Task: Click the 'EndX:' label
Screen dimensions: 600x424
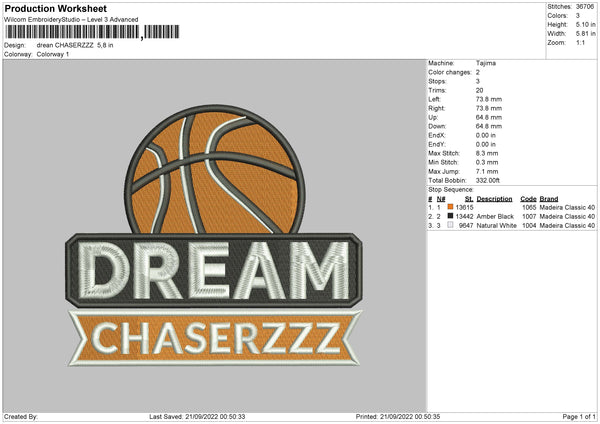Action: click(437, 135)
